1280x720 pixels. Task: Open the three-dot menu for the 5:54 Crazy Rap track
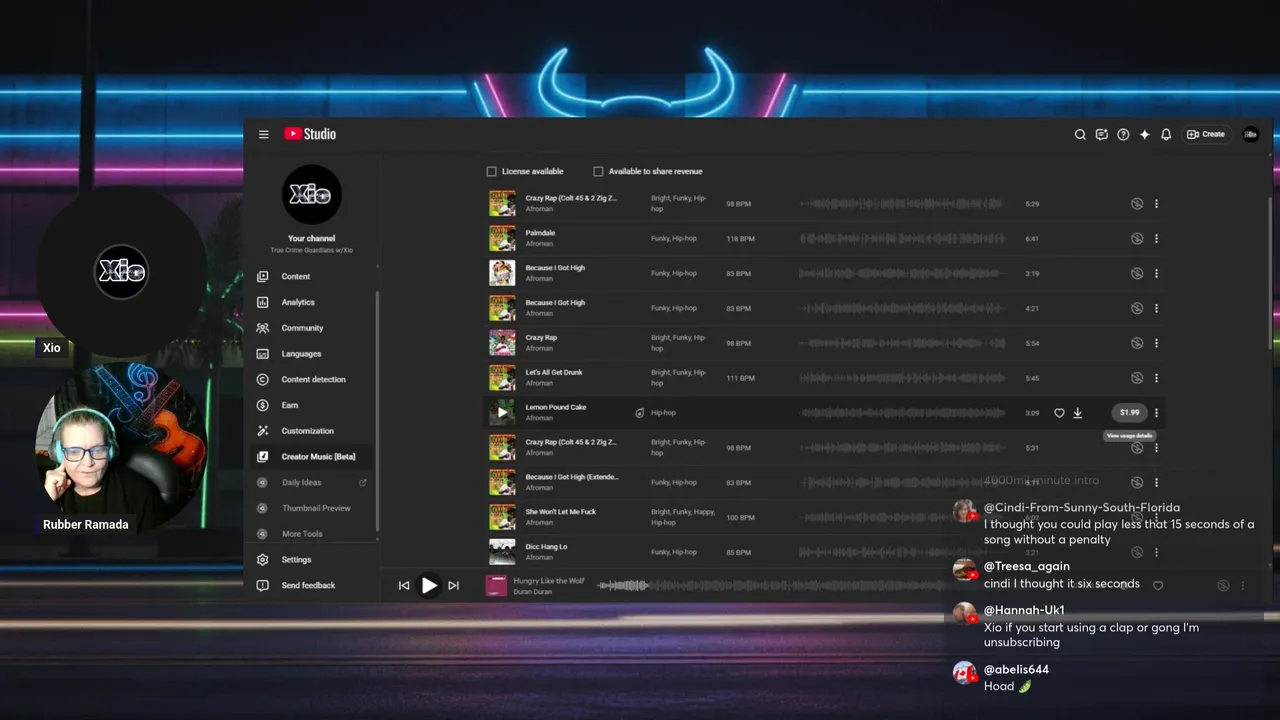click(1157, 343)
